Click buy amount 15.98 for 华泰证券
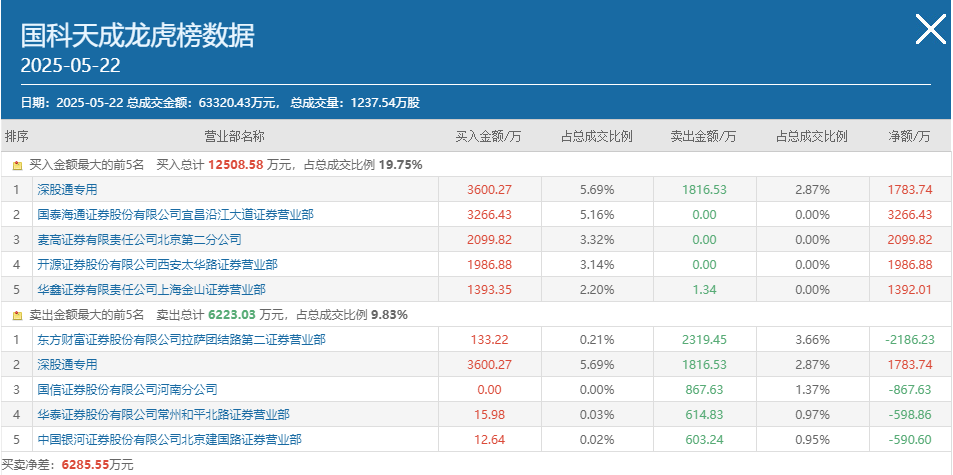 tap(489, 415)
